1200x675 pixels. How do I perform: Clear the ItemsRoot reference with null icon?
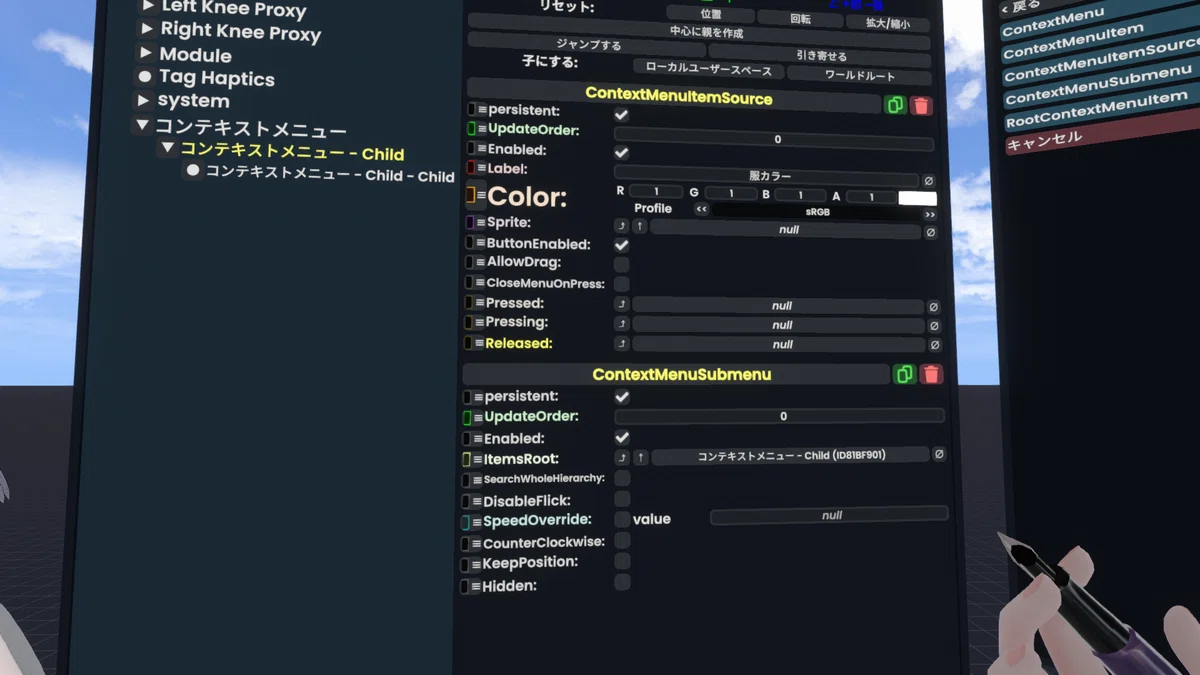point(939,455)
